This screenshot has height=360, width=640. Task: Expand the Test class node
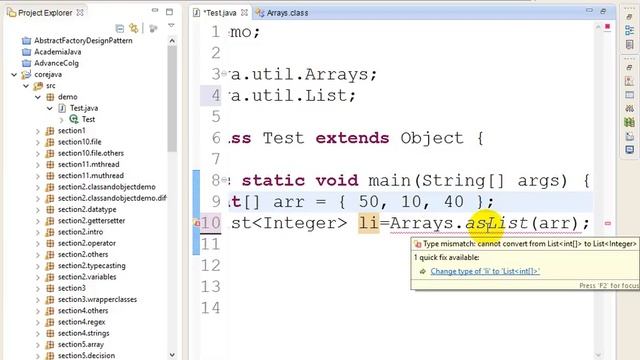(62, 120)
